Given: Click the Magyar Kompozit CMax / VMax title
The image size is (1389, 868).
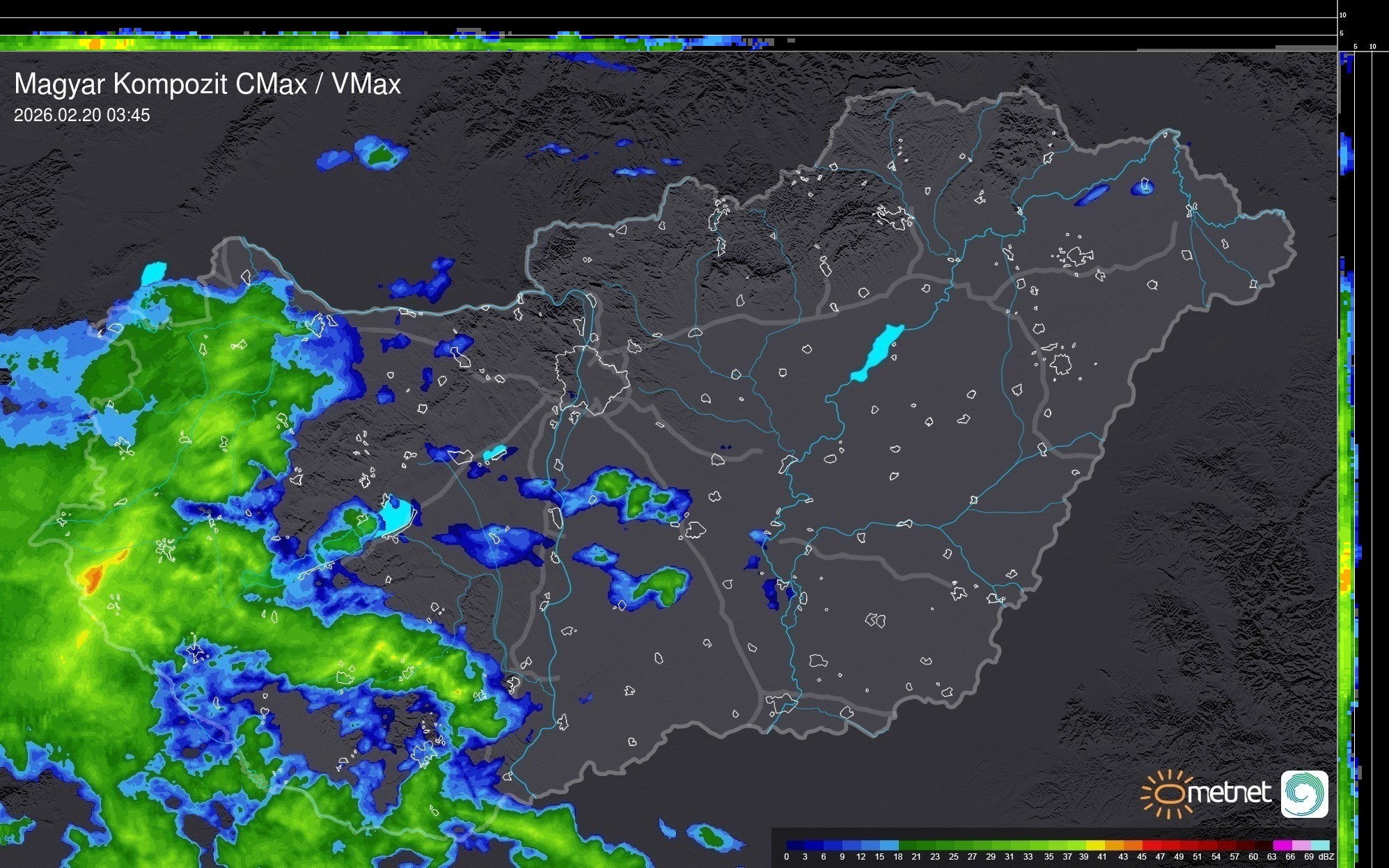Looking at the screenshot, I should tap(207, 84).
